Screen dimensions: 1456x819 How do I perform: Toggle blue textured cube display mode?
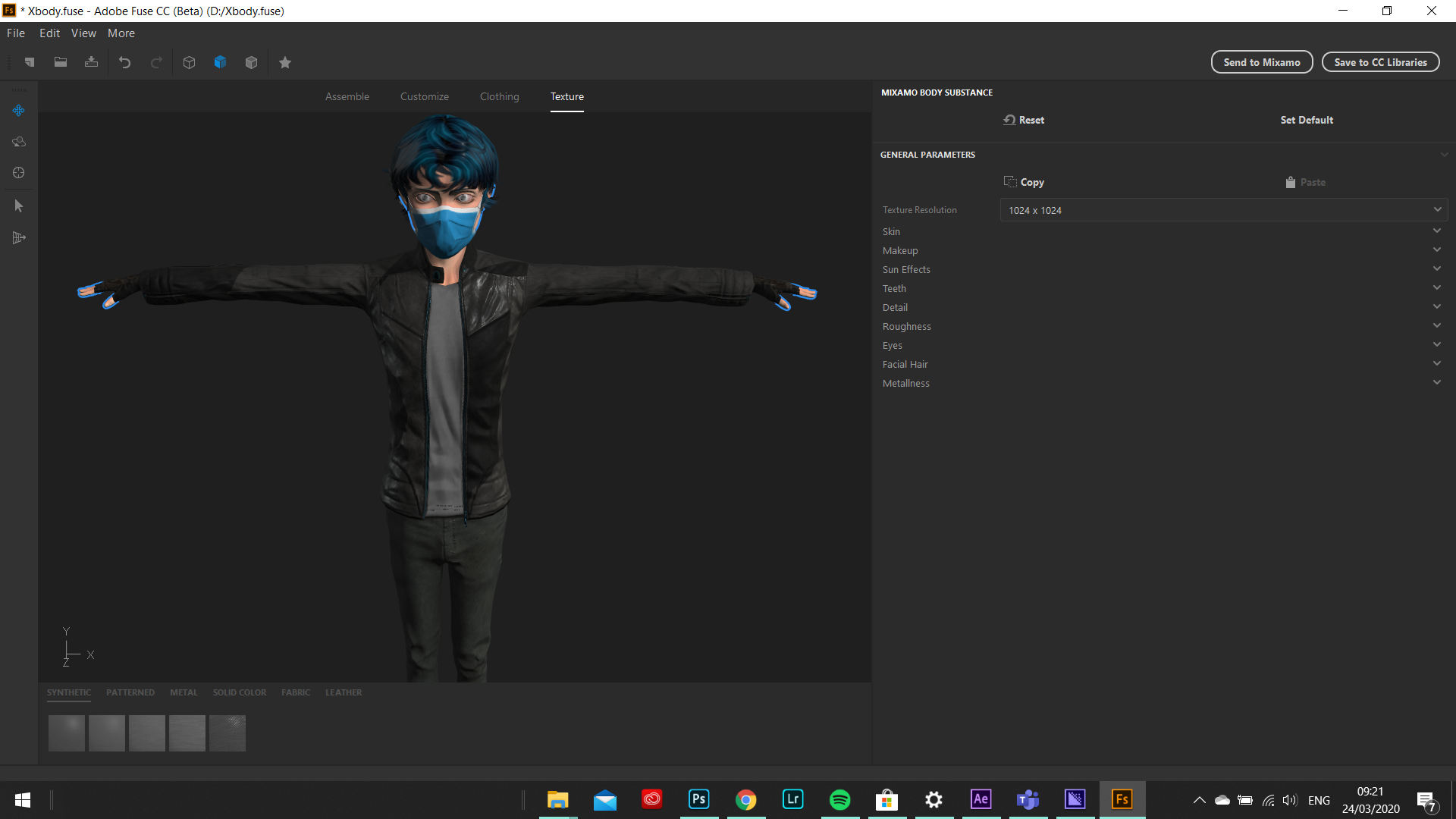(x=221, y=62)
